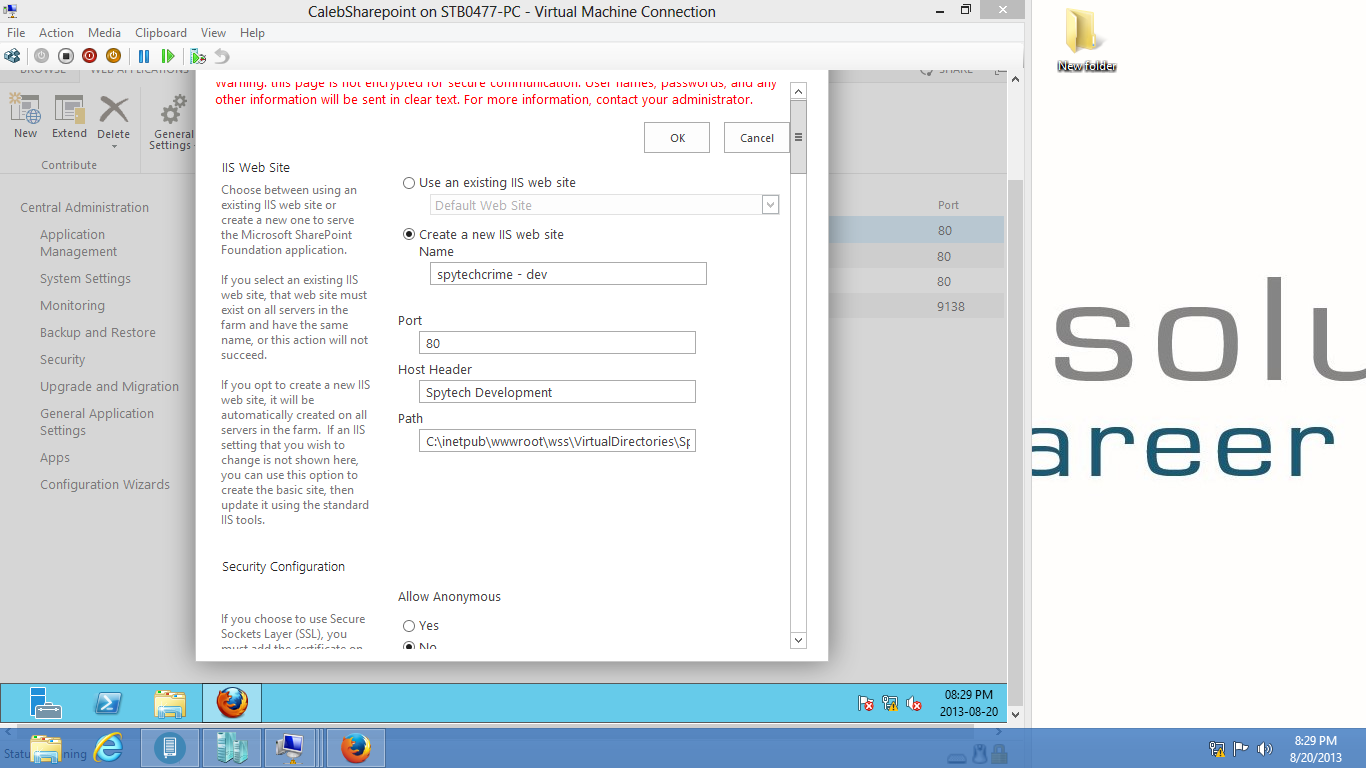Open the Apps sidebar link
Image resolution: width=1366 pixels, height=768 pixels.
pyautogui.click(x=55, y=458)
